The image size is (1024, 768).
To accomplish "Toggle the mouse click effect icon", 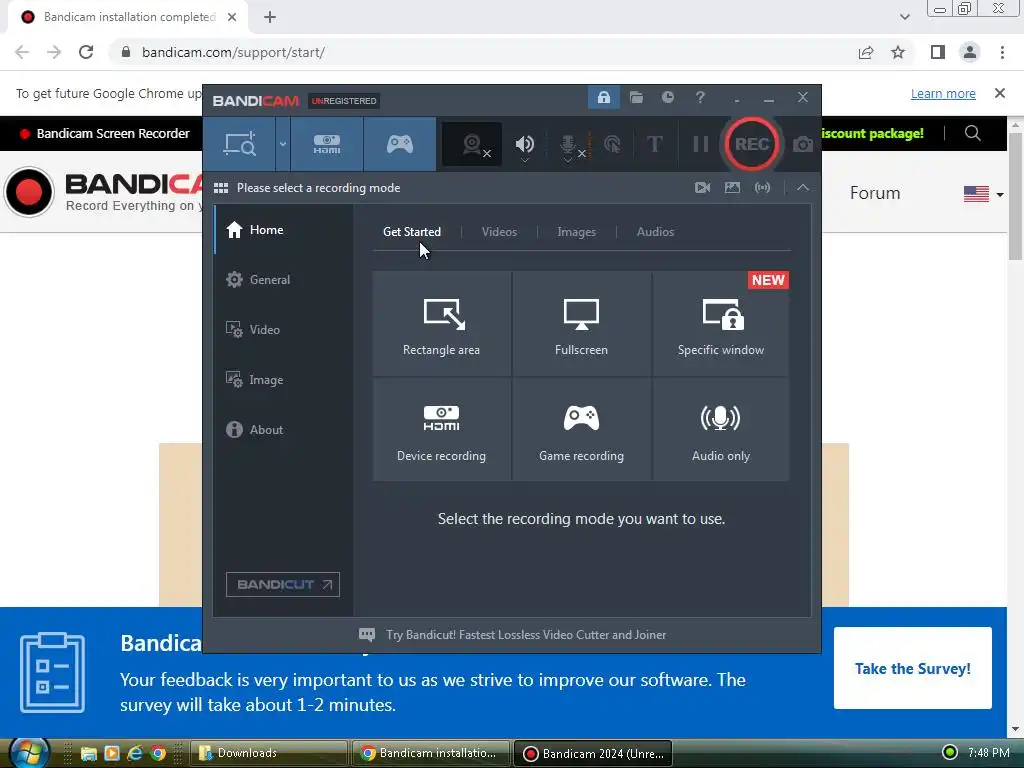I will (x=612, y=144).
